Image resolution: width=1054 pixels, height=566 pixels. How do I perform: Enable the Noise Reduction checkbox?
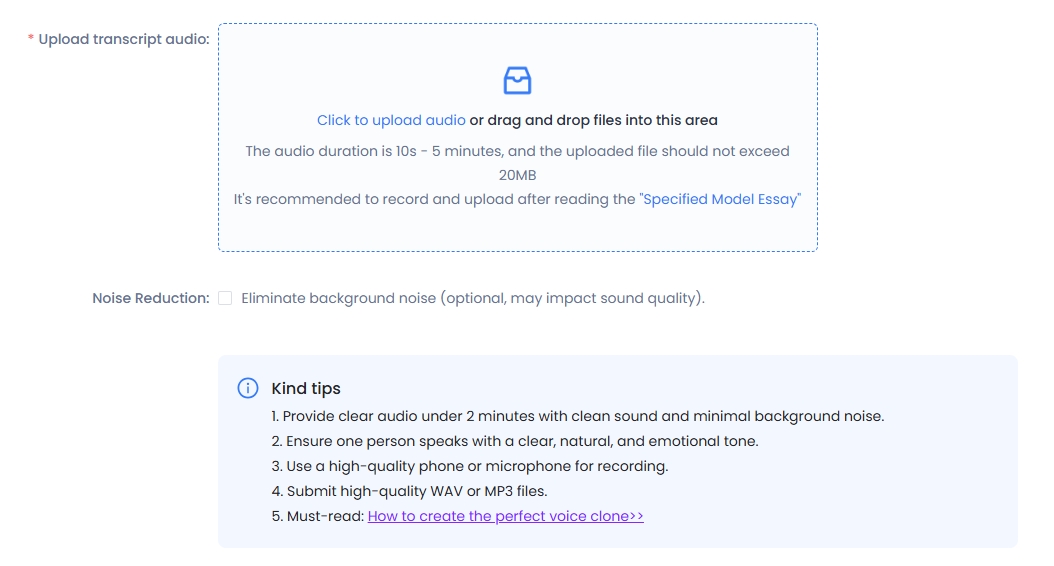pyautogui.click(x=225, y=298)
